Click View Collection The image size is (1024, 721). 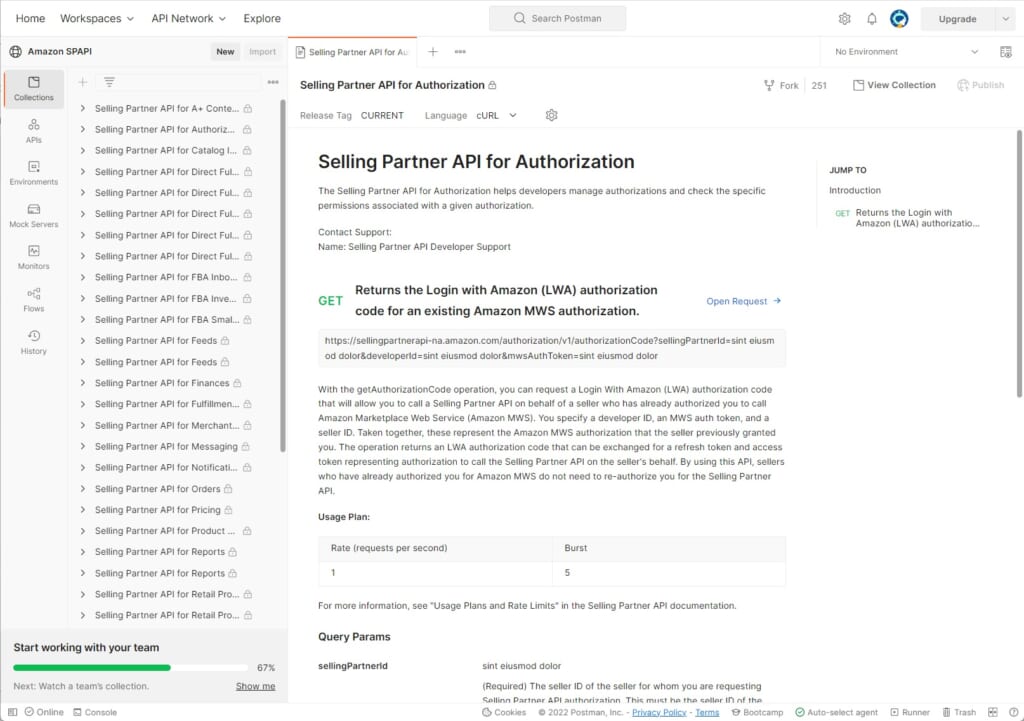tap(894, 85)
